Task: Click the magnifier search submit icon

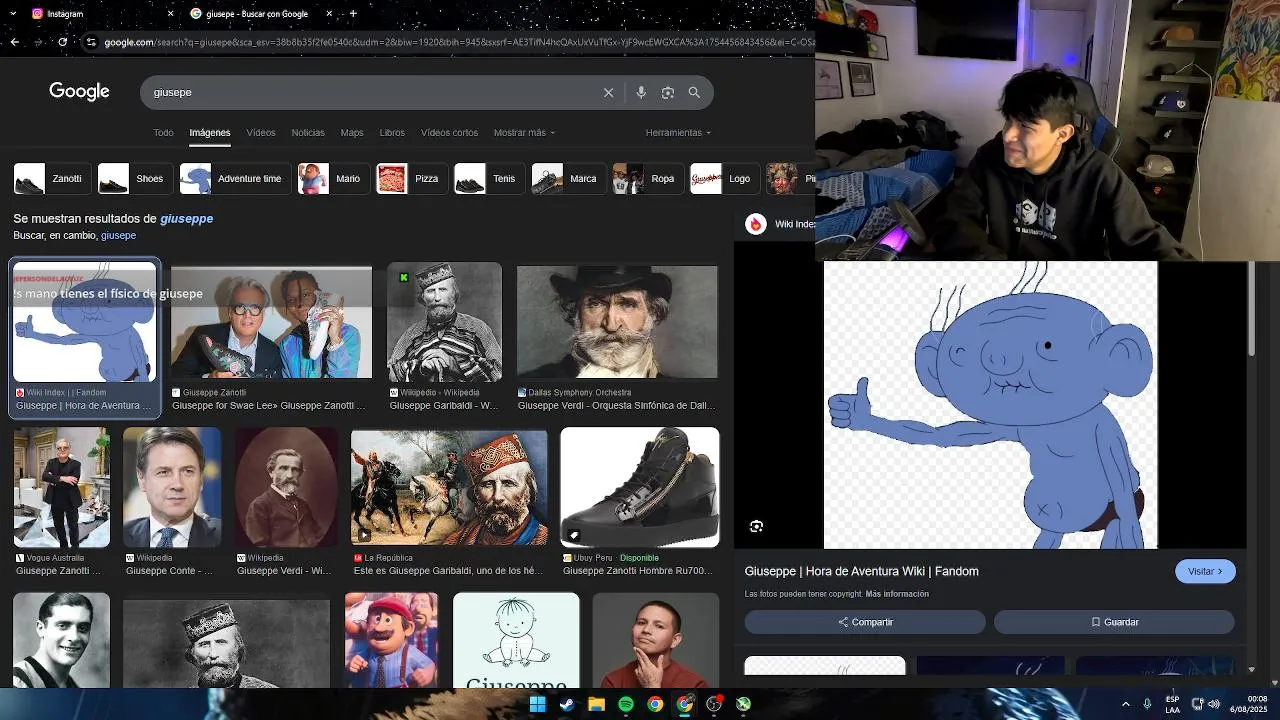Action: pyautogui.click(x=694, y=92)
